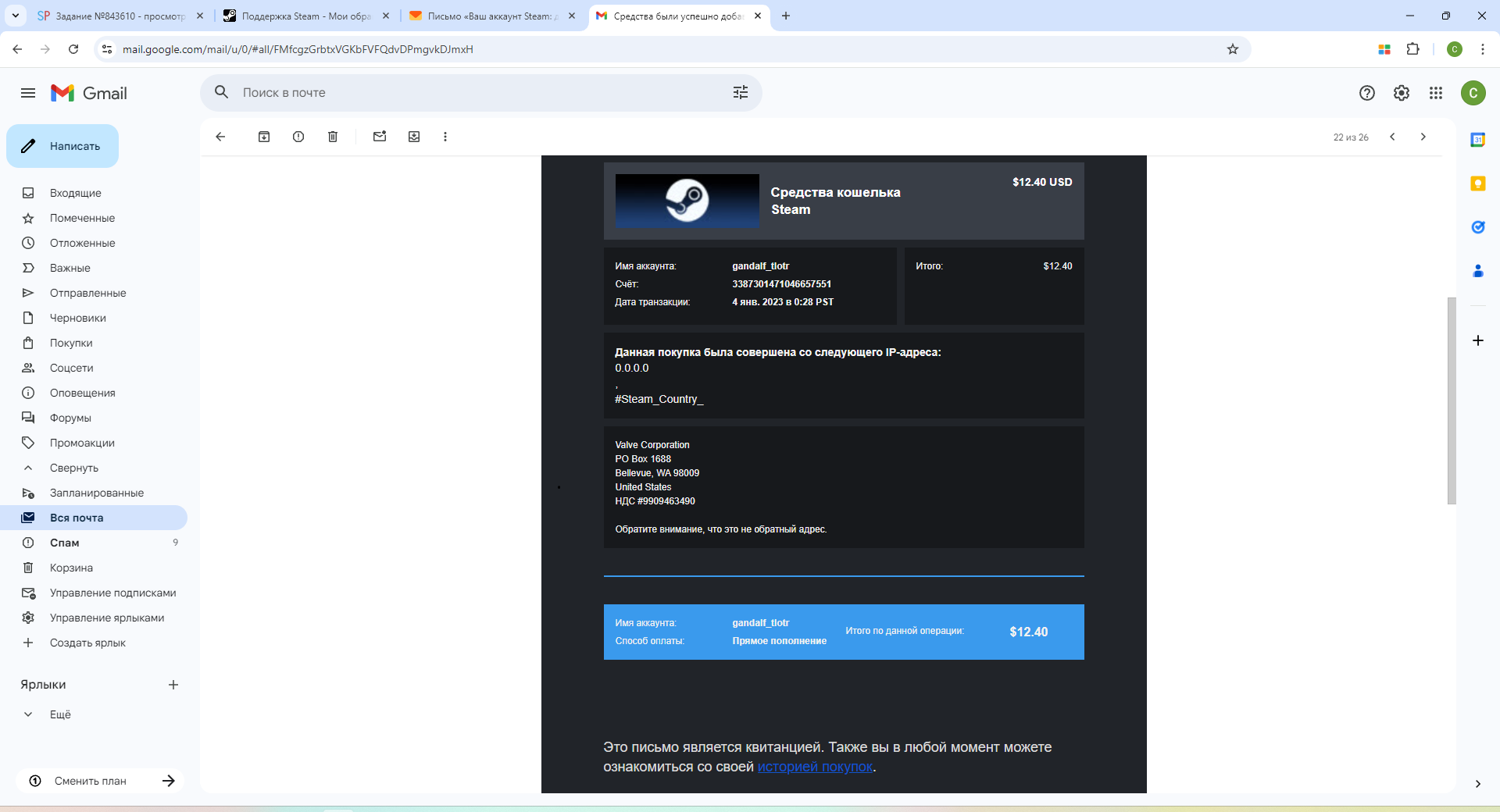
Task: Open Gmail settings gear
Action: point(1402,93)
